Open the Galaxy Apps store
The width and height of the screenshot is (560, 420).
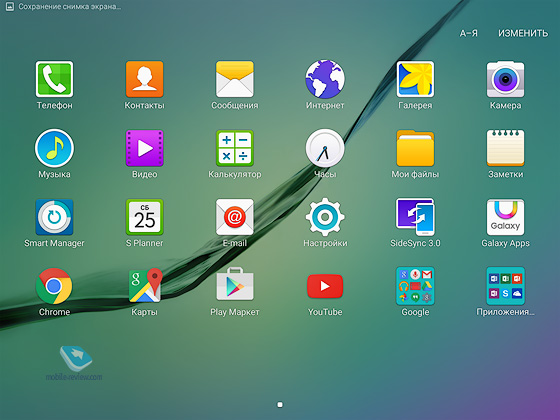pos(505,217)
